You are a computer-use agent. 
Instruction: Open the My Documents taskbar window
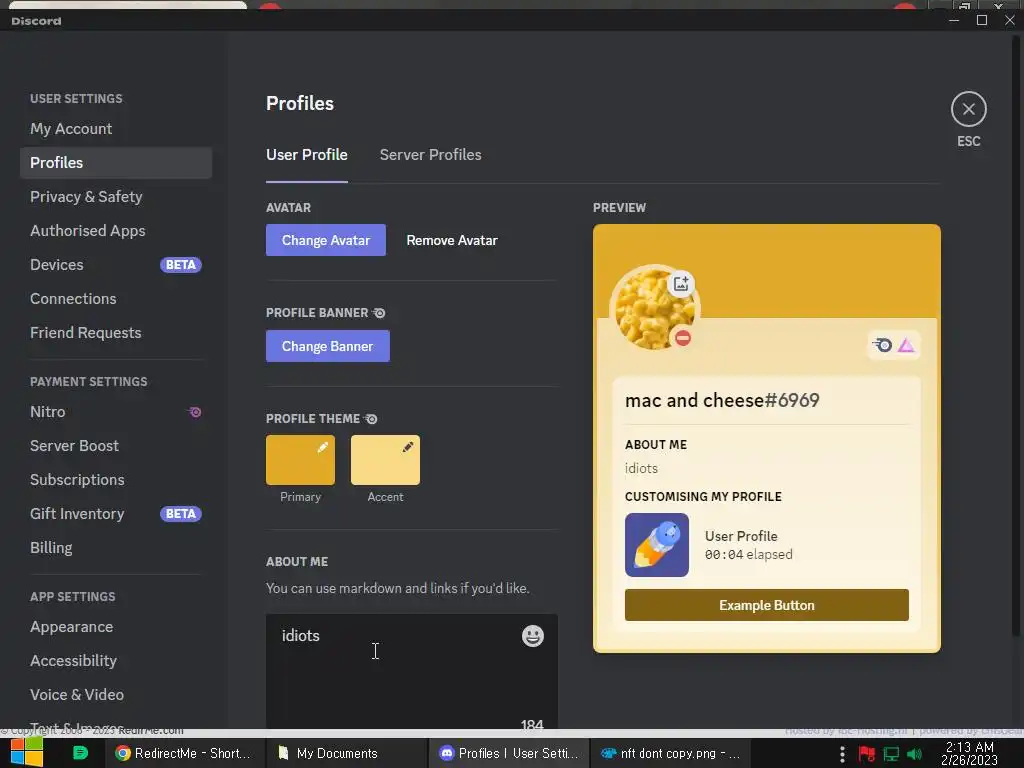347,753
